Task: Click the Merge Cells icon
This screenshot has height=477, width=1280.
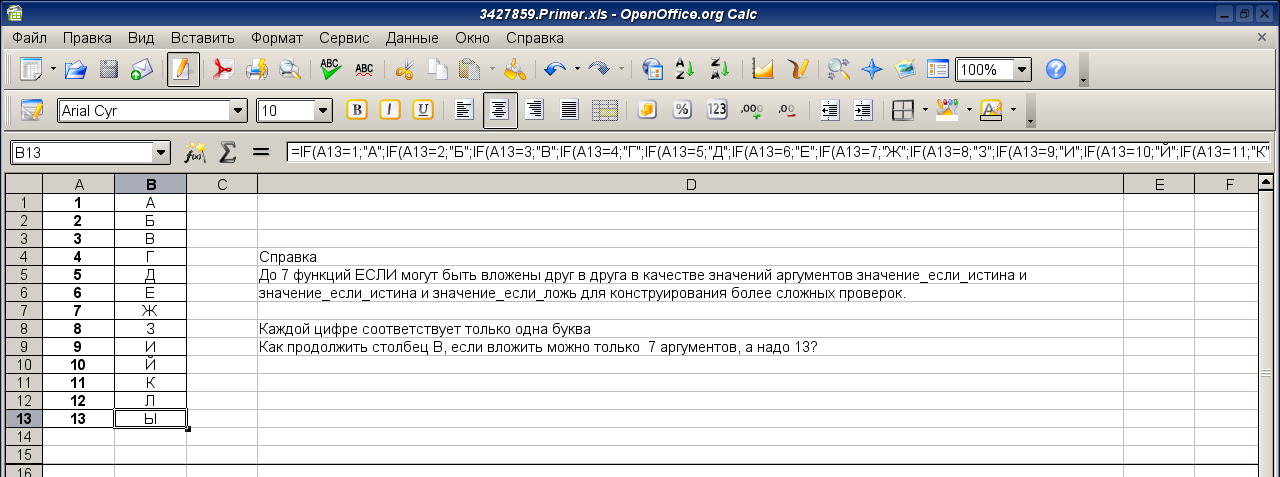Action: [x=604, y=110]
